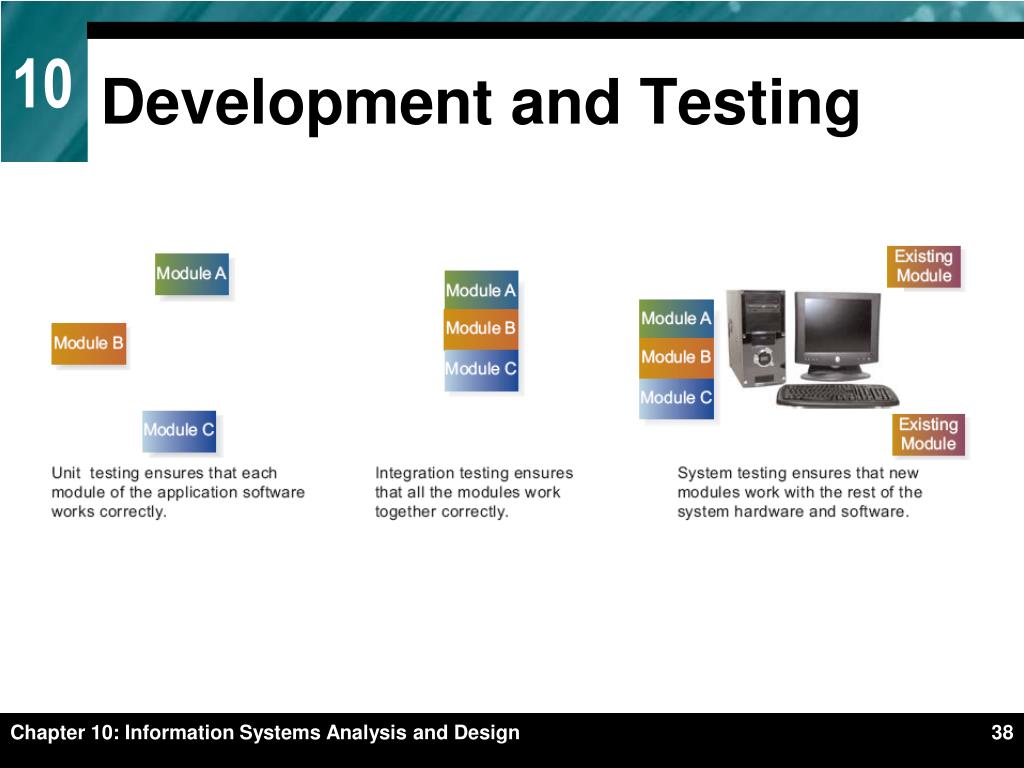Click Module A in integration testing stack
This screenshot has height=768, width=1024.
pos(481,290)
